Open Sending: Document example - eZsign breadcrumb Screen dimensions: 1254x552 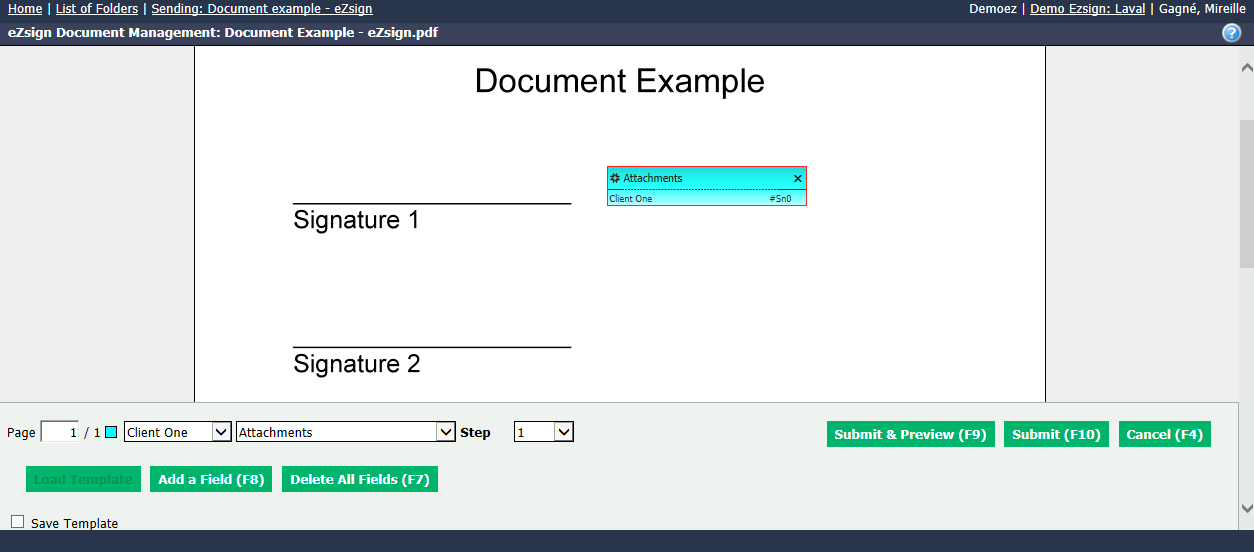[262, 9]
